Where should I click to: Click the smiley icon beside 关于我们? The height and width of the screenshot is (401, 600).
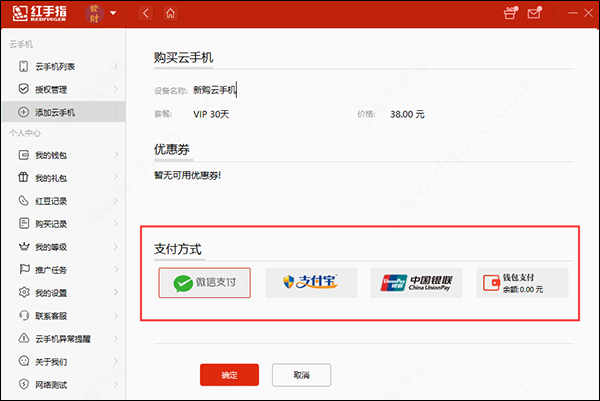(x=24, y=361)
